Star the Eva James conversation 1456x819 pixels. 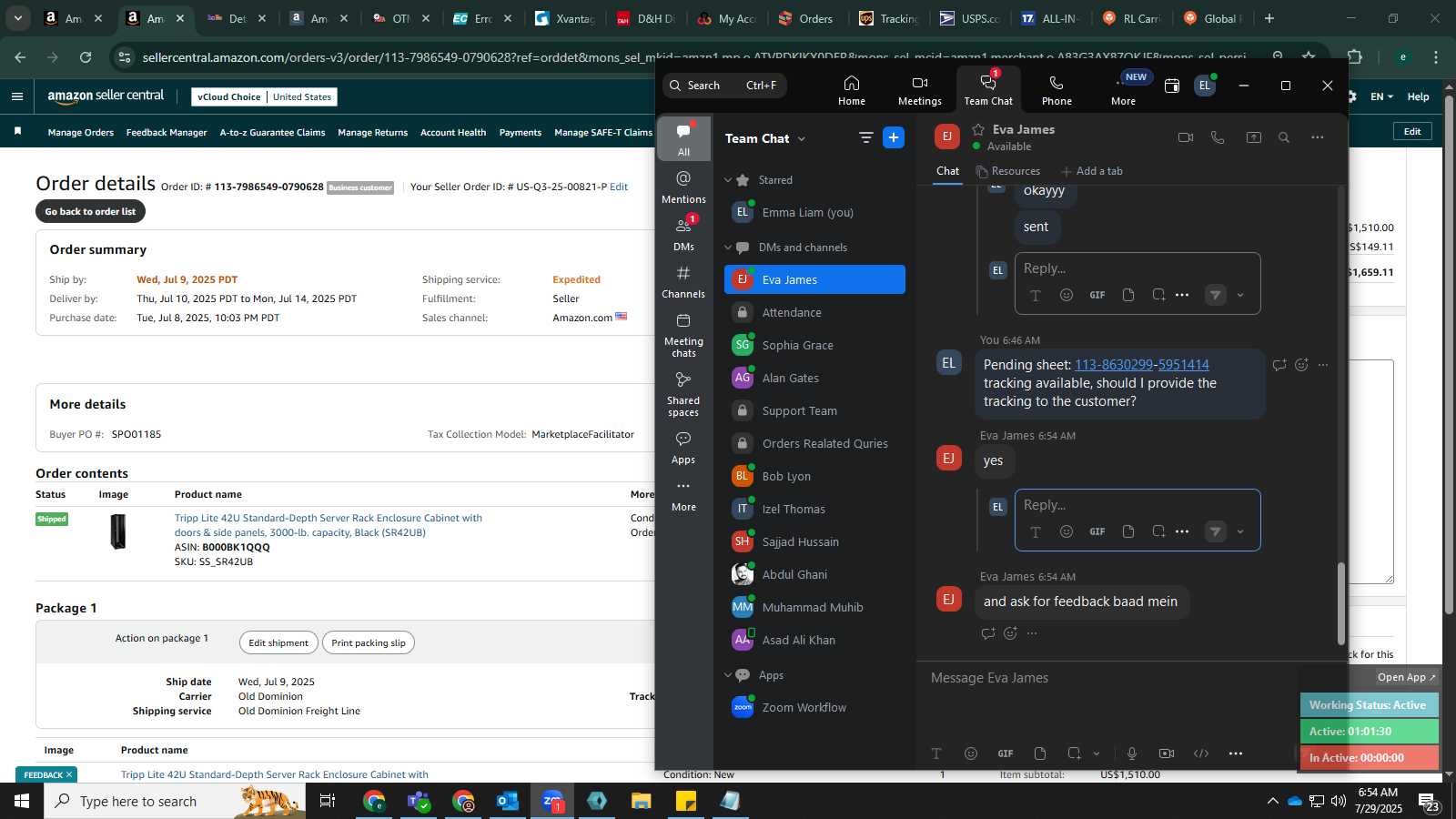tap(978, 129)
